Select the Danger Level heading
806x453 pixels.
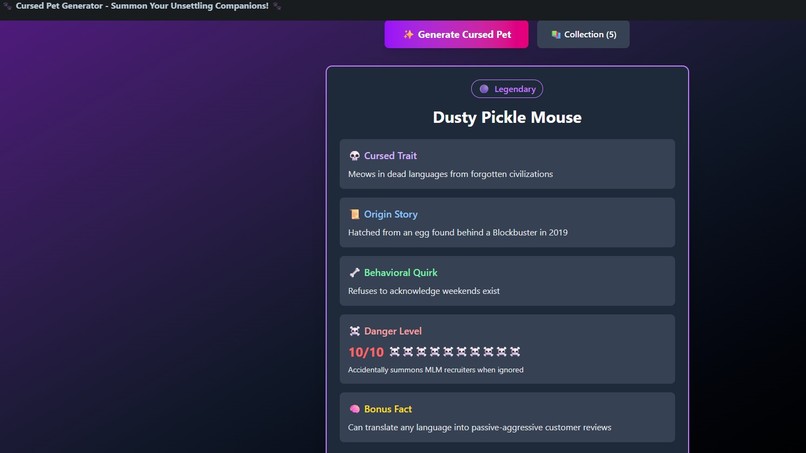point(393,331)
